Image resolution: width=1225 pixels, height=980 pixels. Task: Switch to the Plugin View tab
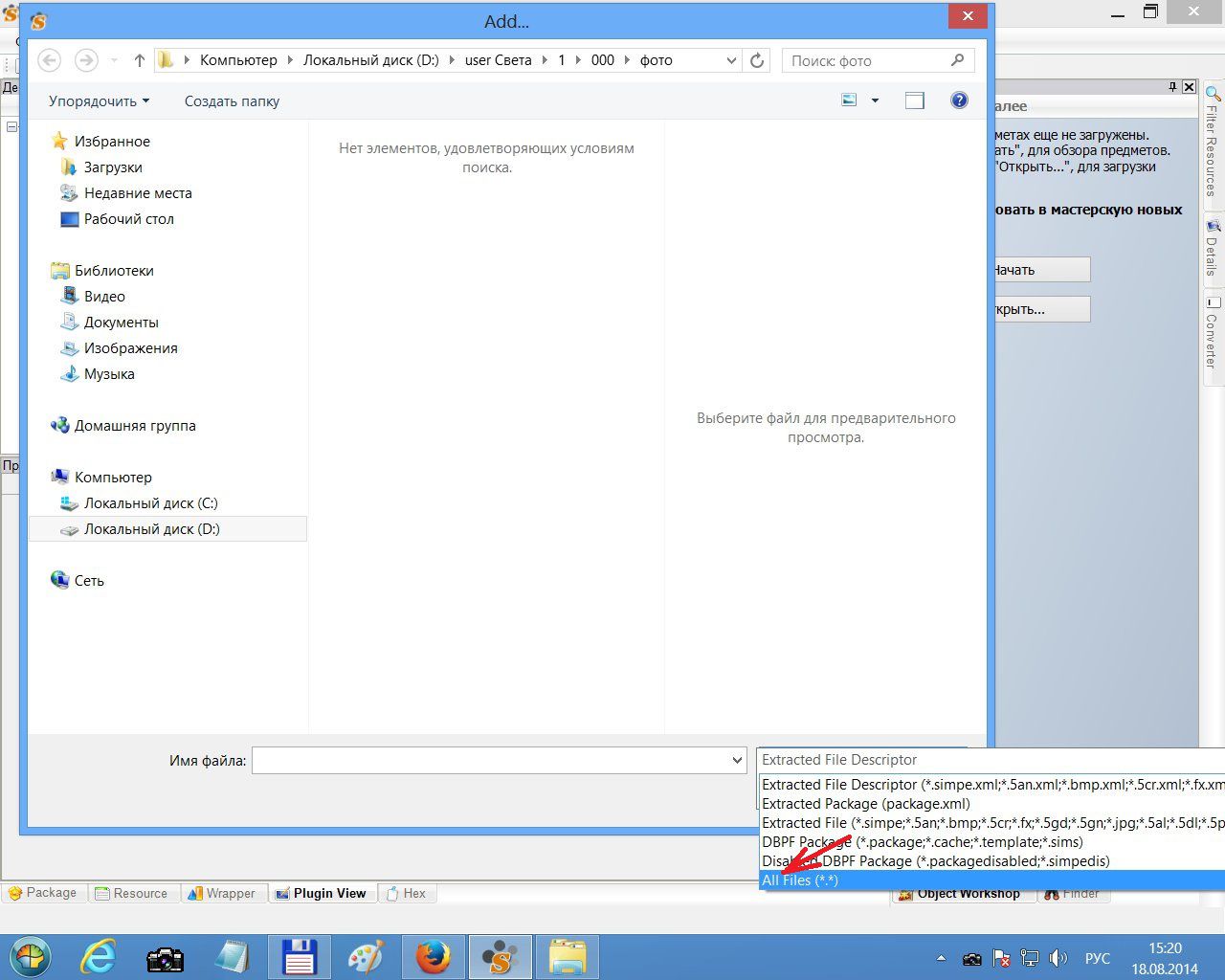[x=321, y=893]
